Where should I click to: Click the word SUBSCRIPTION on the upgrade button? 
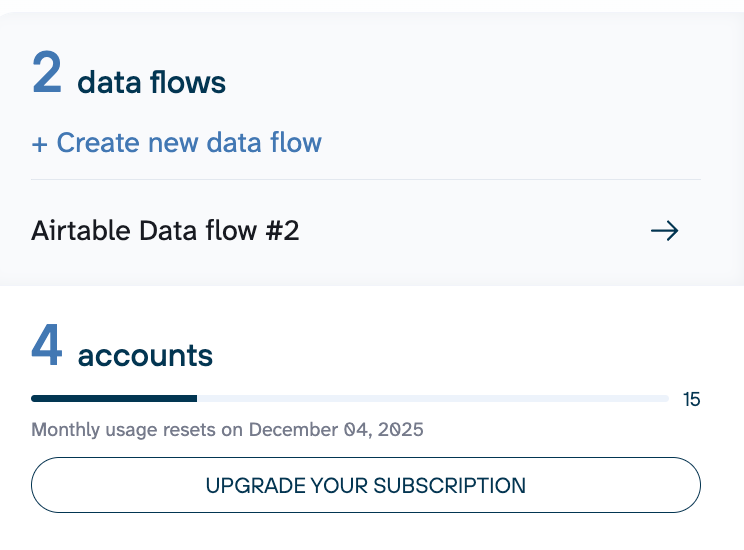coord(449,486)
